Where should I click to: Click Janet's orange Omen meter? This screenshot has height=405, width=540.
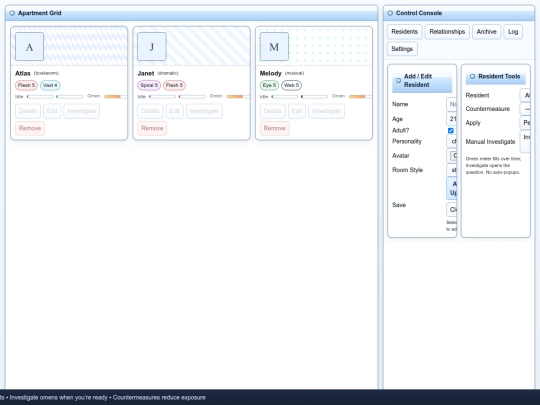click(x=238, y=97)
